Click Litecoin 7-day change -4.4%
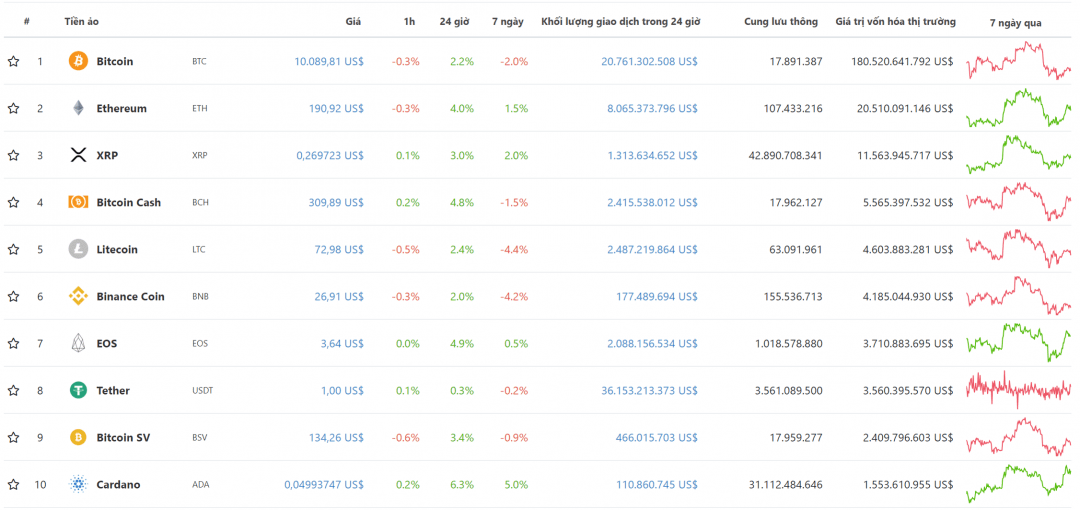The width and height of the screenshot is (1080, 510). (x=514, y=249)
